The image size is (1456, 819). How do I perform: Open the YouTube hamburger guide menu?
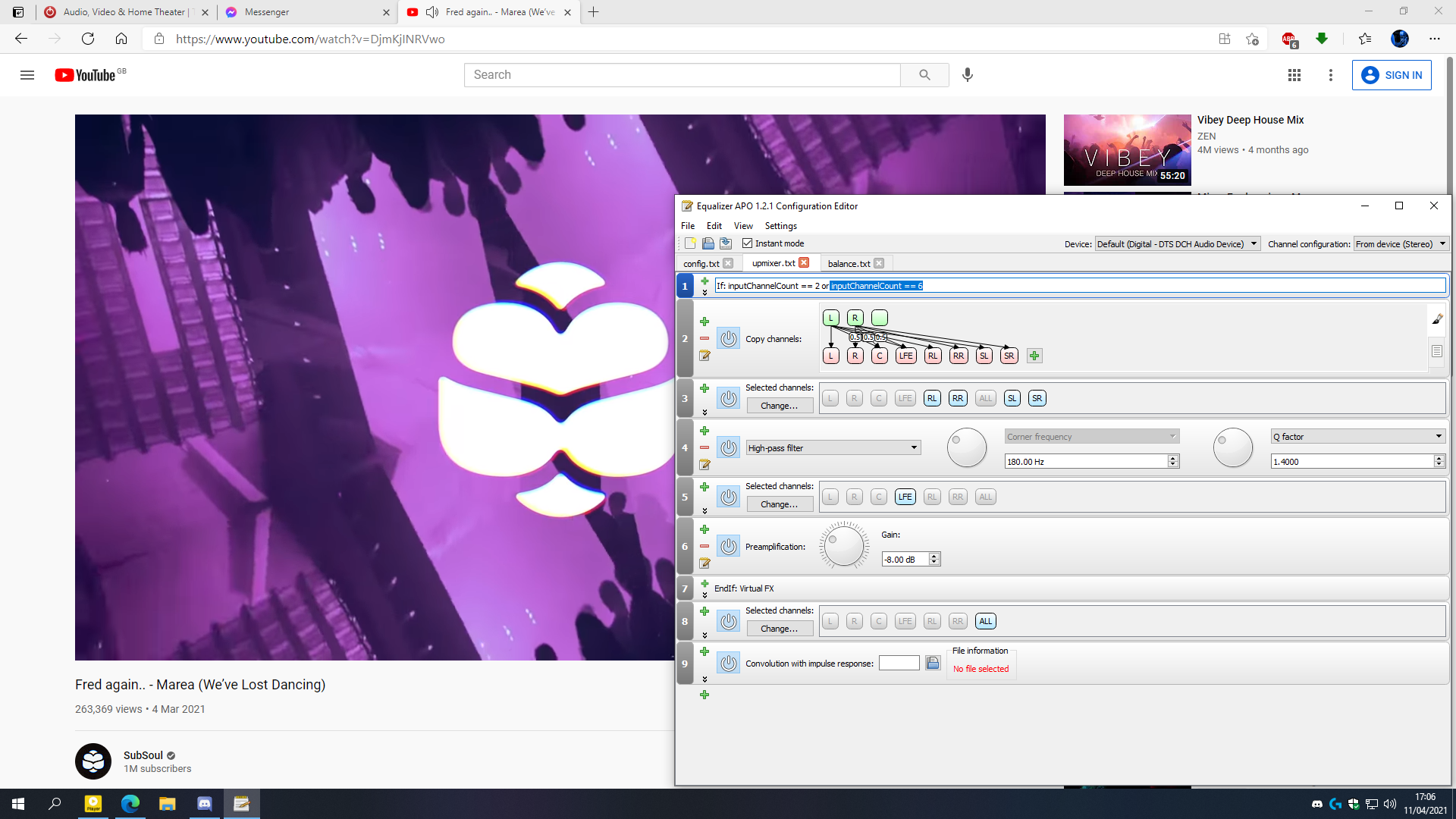tap(27, 75)
